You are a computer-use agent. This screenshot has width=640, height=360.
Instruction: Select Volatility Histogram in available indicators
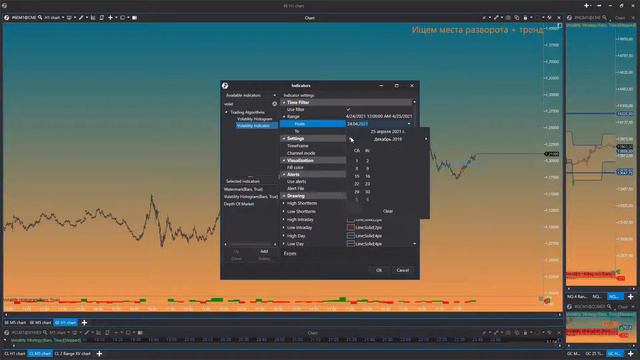(254, 119)
